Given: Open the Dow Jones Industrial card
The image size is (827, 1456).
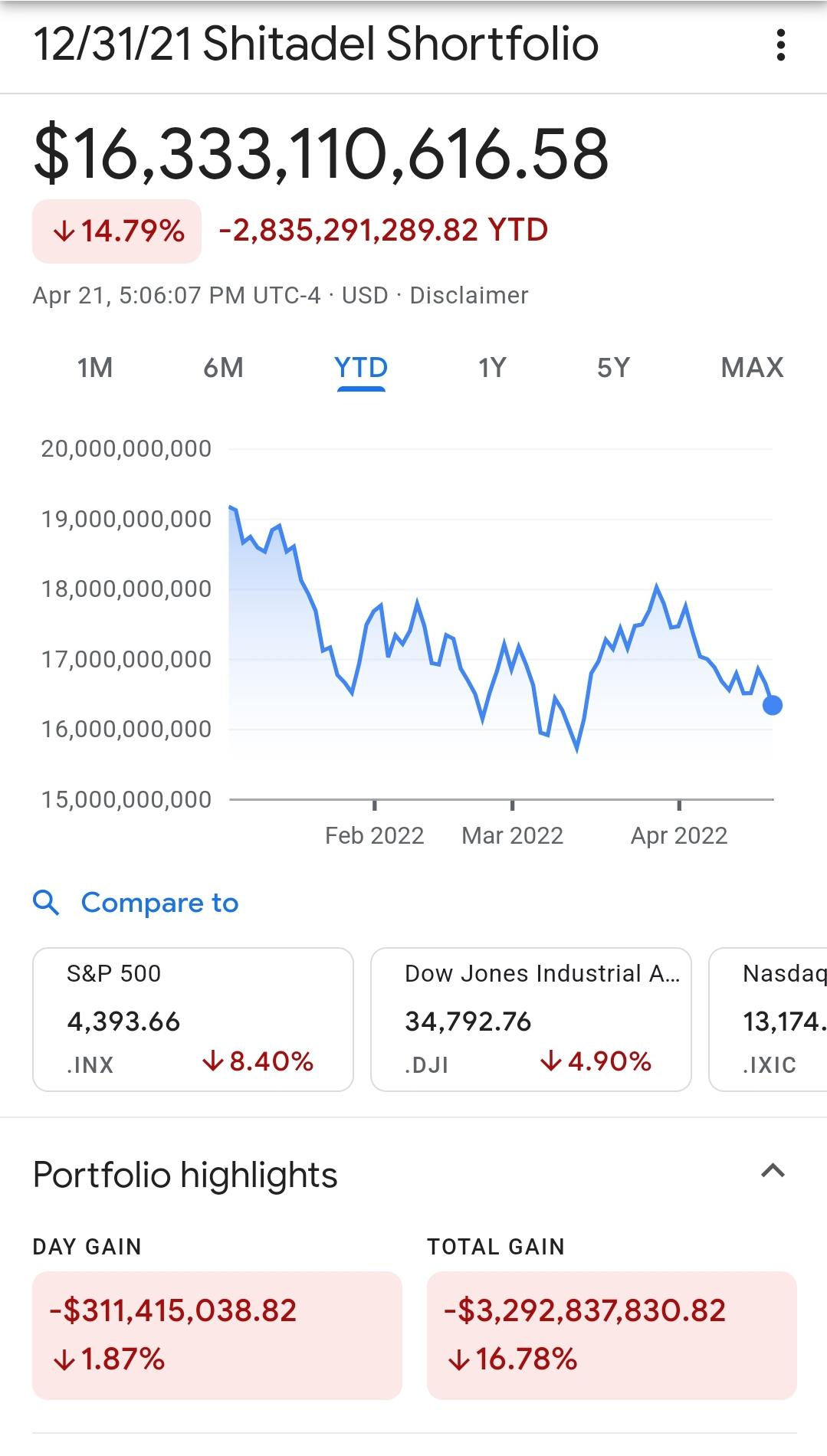Looking at the screenshot, I should [530, 1019].
